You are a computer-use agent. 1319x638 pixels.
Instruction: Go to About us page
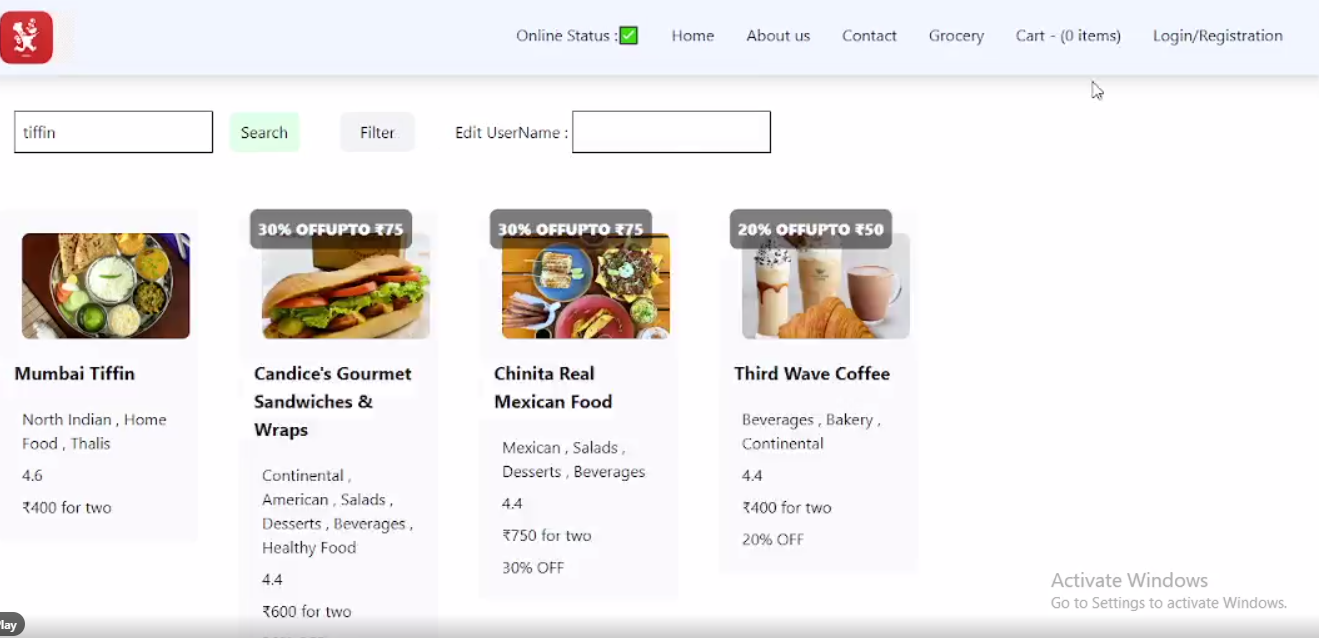coord(778,36)
